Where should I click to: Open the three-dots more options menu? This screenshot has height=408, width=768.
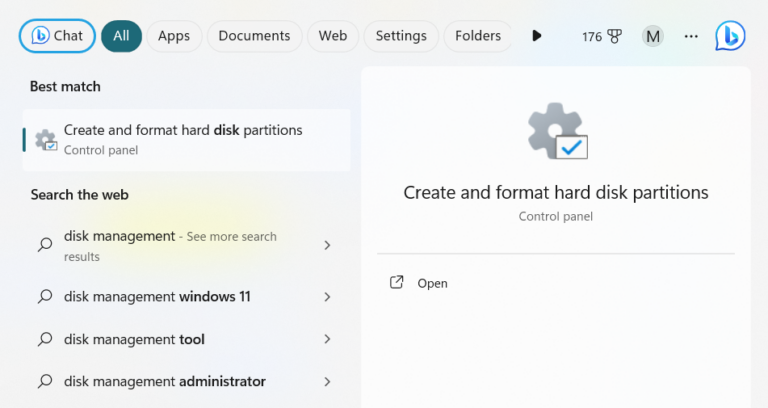(x=691, y=36)
